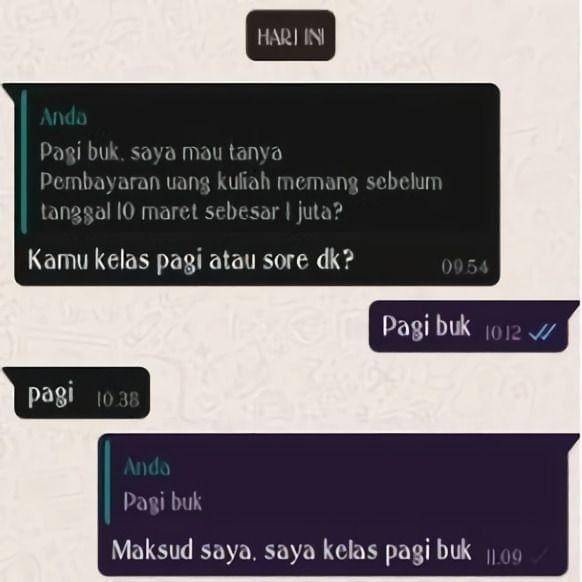Tap the single gray check mark at 11.09
This screenshot has height=582, width=582.
(540, 556)
